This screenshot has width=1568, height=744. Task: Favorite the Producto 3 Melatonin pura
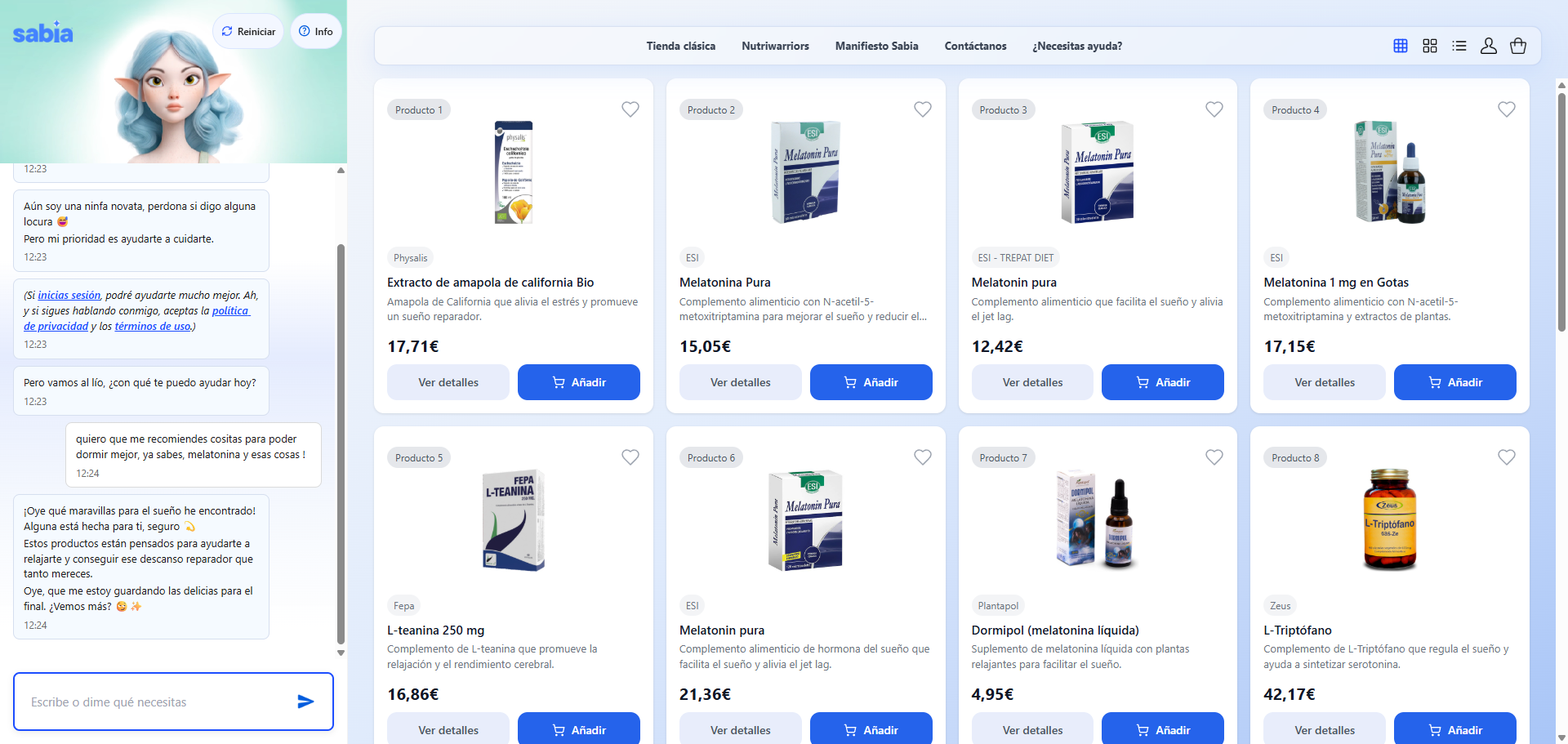tap(1214, 109)
